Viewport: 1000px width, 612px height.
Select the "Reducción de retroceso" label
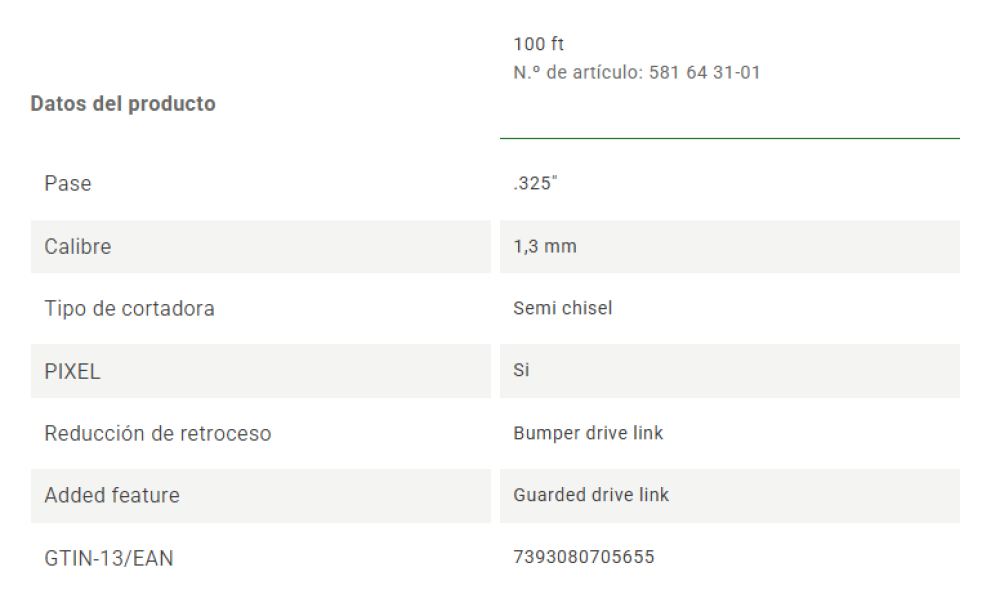point(158,434)
